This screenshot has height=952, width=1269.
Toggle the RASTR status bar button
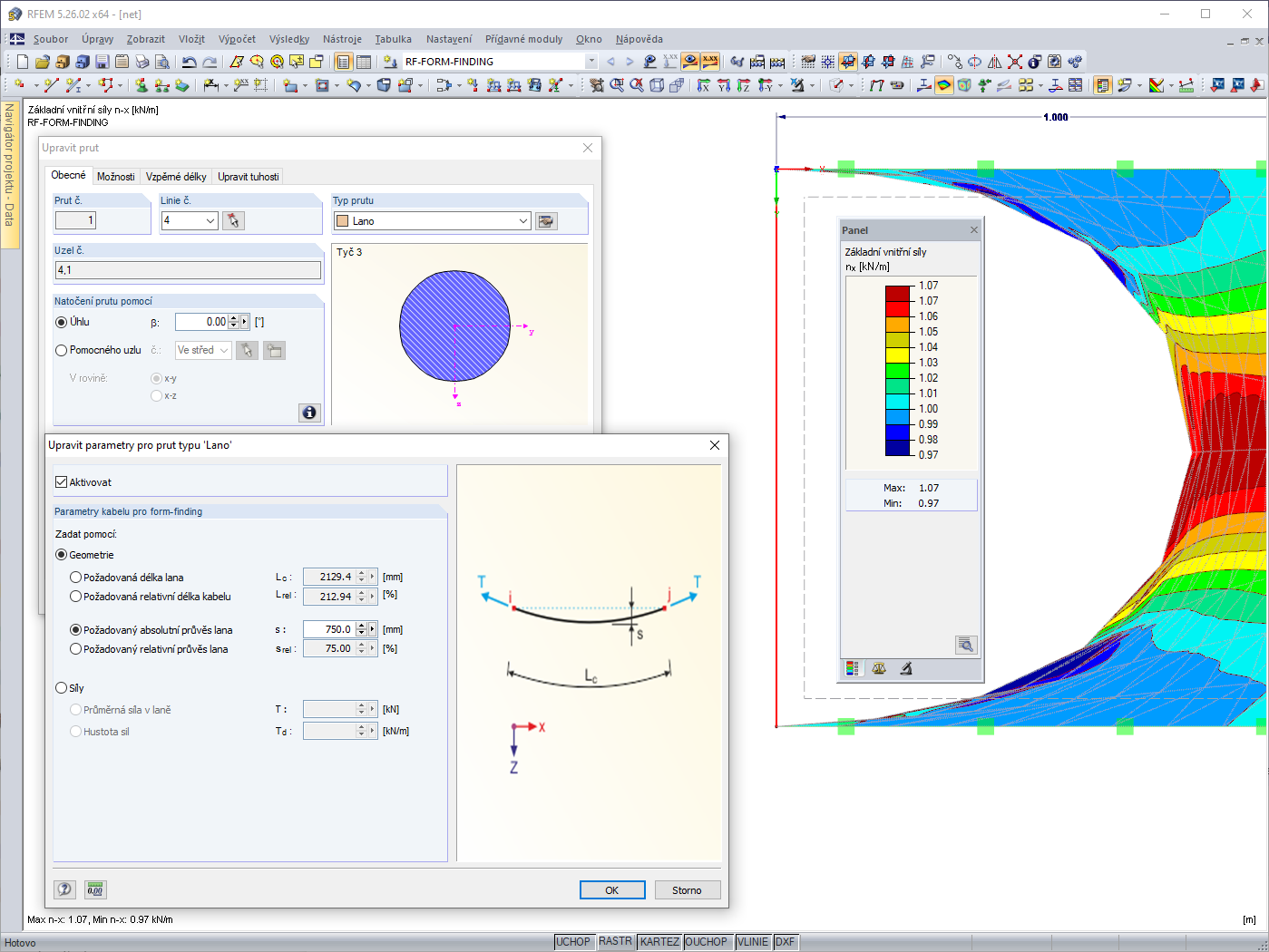pos(615,942)
